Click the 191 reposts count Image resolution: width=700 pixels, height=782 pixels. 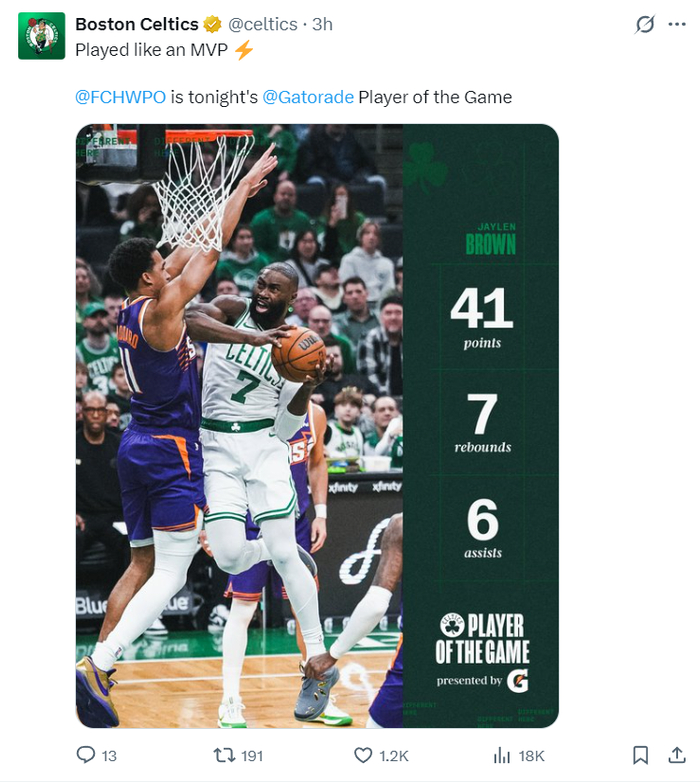tap(252, 756)
